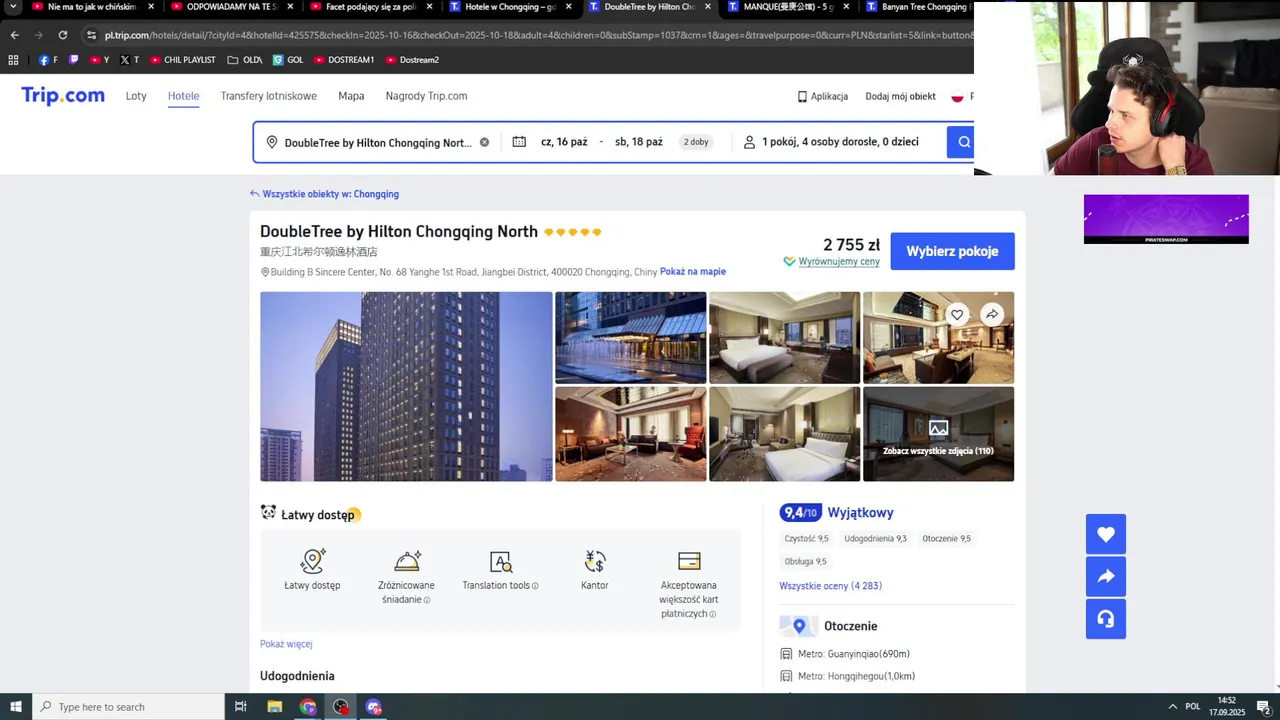Click the Wybierz pokoje button
The height and width of the screenshot is (720, 1280).
952,251
